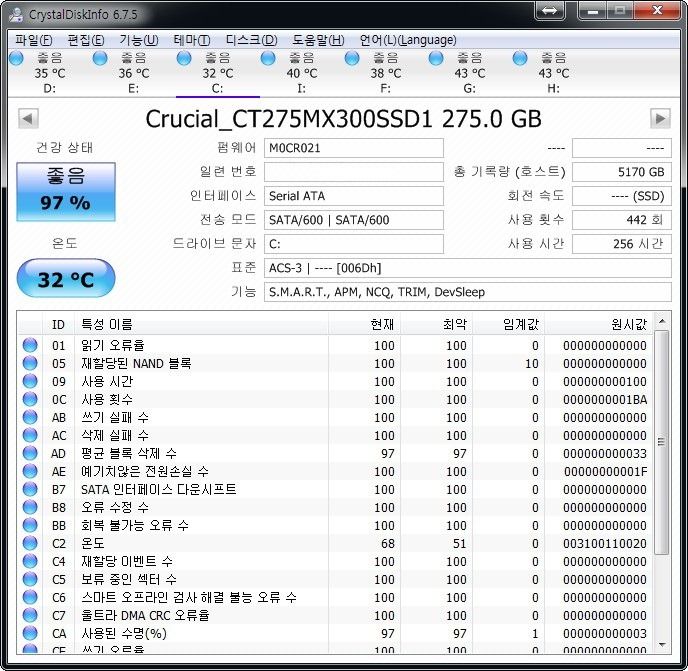Select disk F: status orb 38 °C
The width and height of the screenshot is (688, 671).
352,58
